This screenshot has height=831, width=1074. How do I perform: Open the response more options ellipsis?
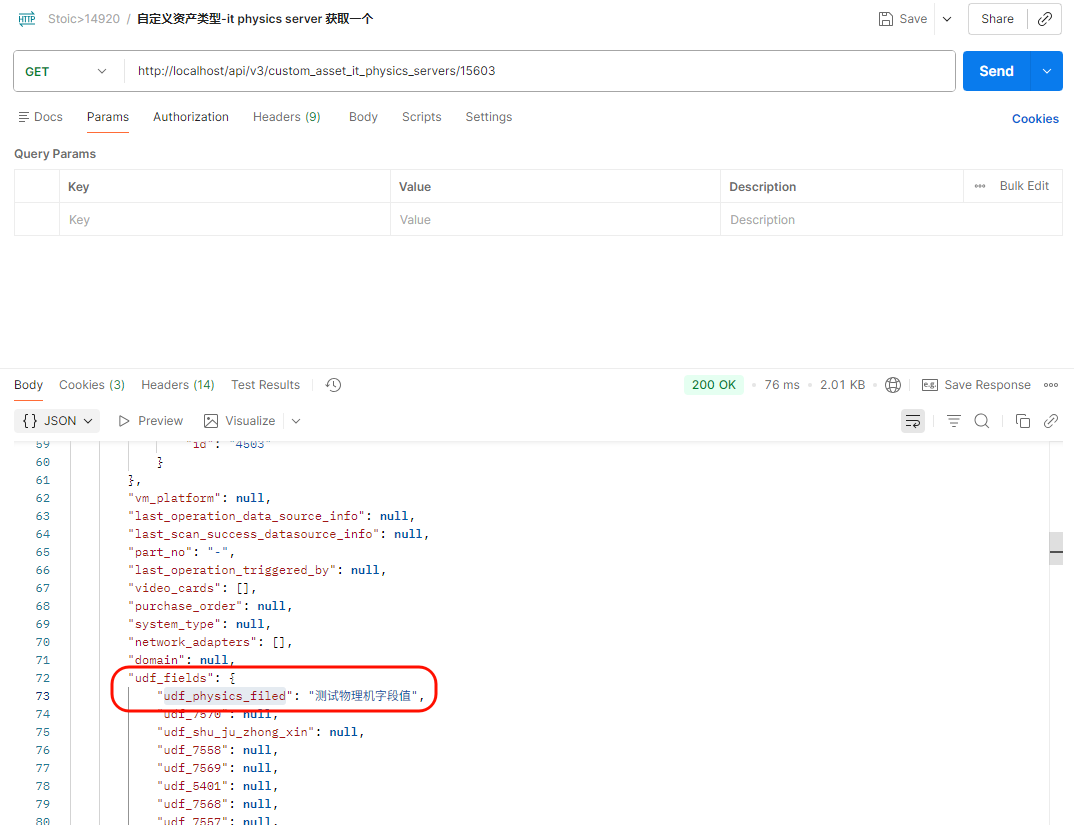click(x=1051, y=385)
